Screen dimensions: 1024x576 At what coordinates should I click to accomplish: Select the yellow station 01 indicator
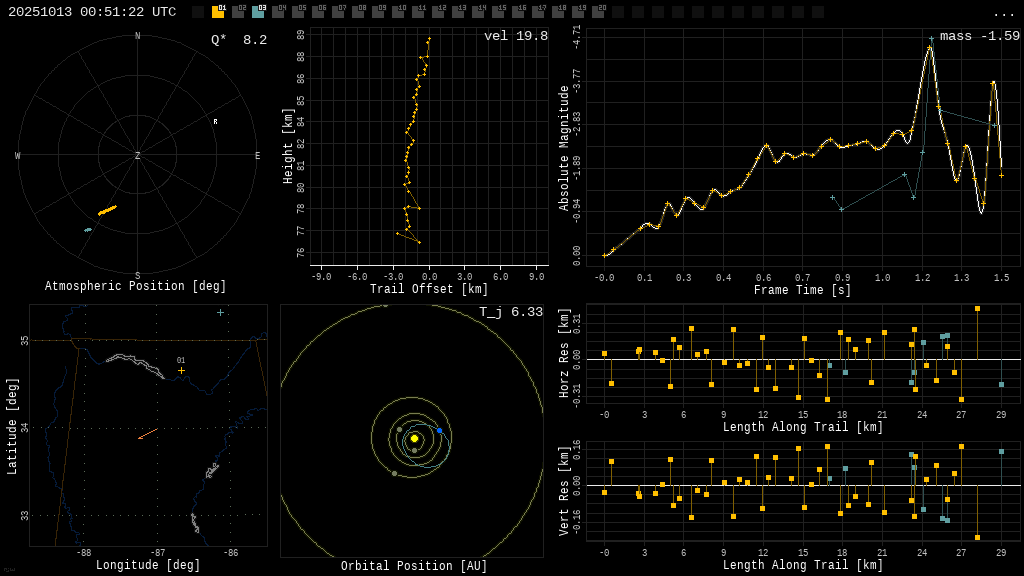pos(218,12)
